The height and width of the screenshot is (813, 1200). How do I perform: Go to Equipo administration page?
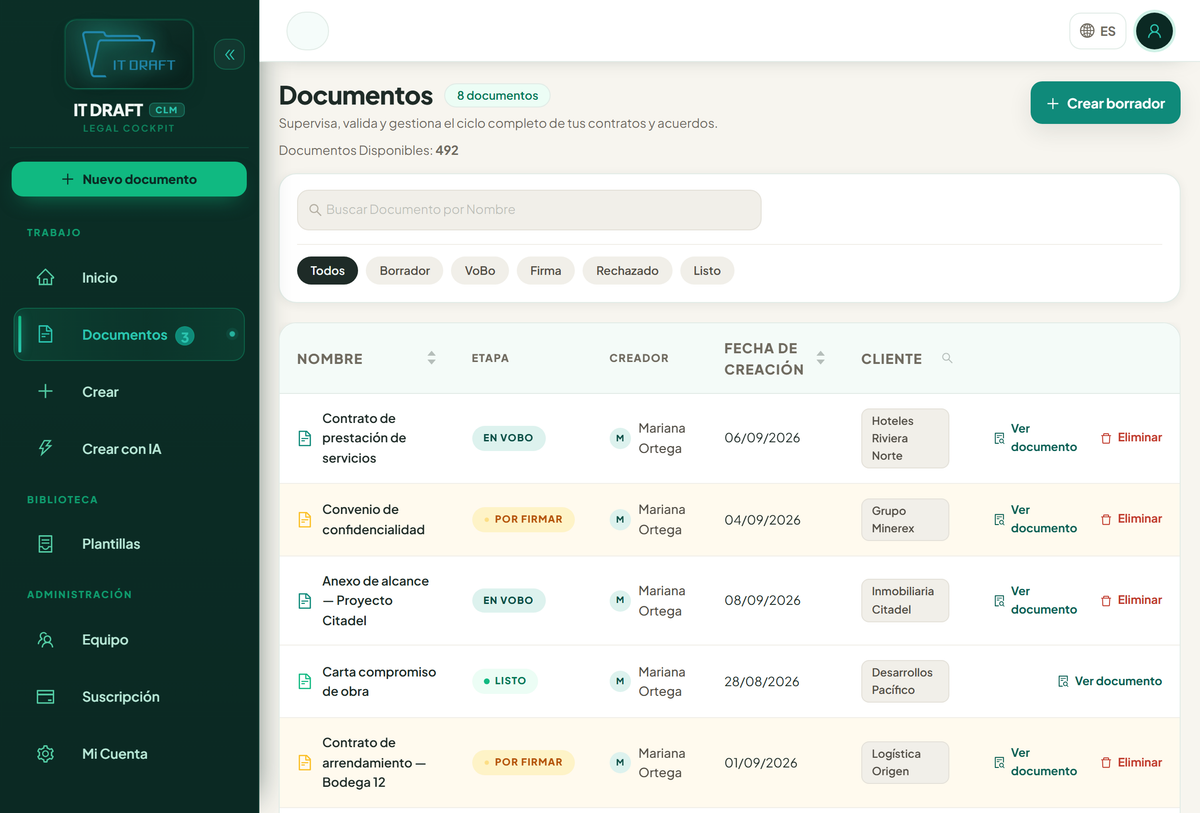[x=129, y=640]
